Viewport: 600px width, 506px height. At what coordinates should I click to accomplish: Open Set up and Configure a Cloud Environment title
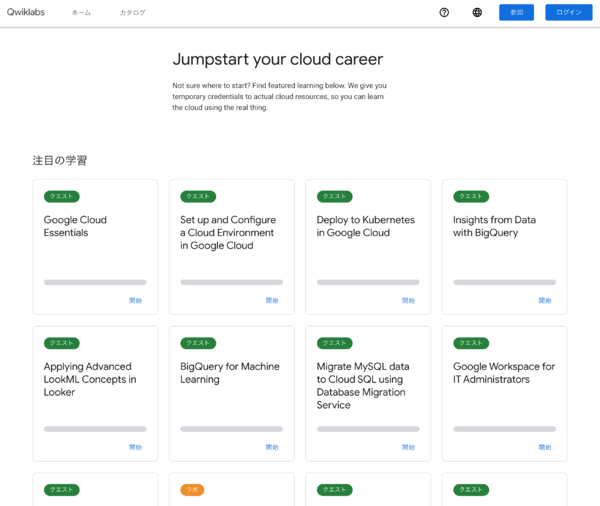click(x=228, y=233)
